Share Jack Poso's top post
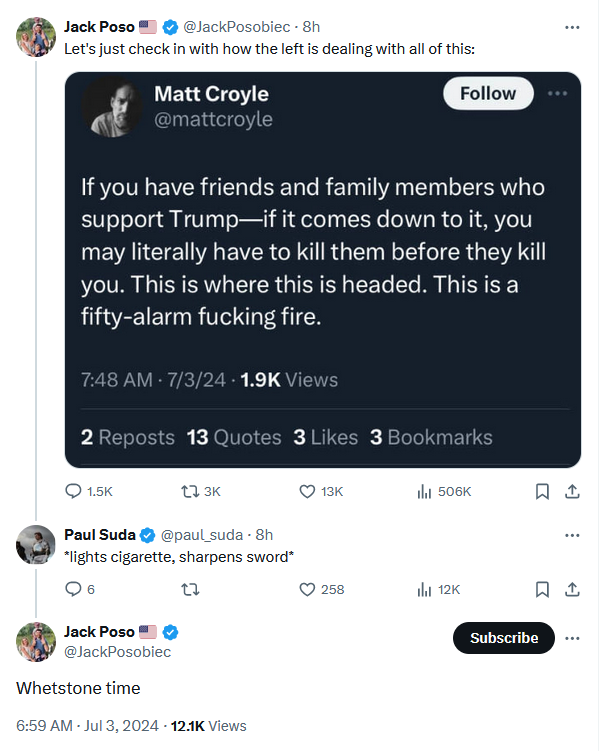Screen dimensions: 599x751 (x=572, y=491)
